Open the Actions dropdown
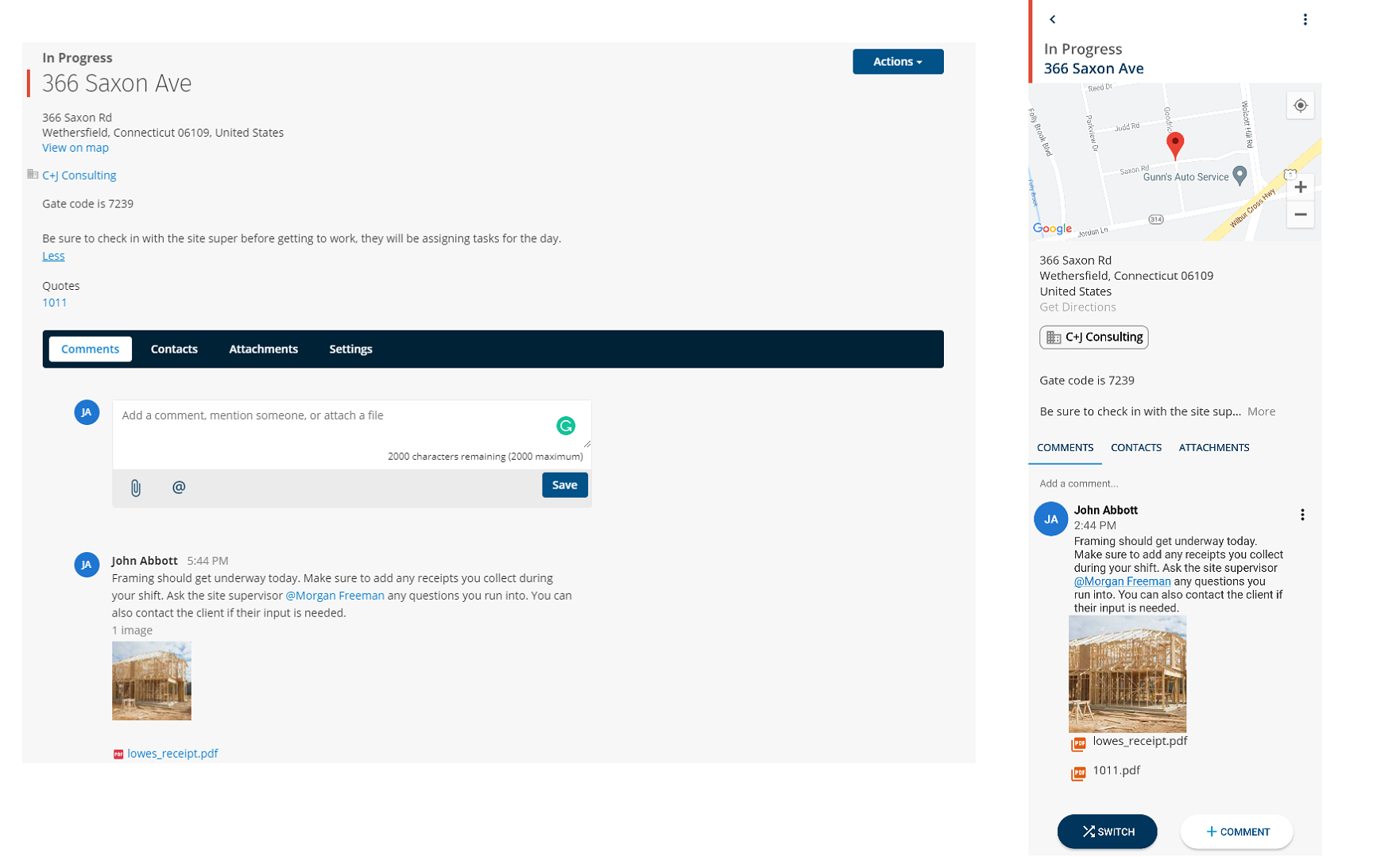 (897, 61)
